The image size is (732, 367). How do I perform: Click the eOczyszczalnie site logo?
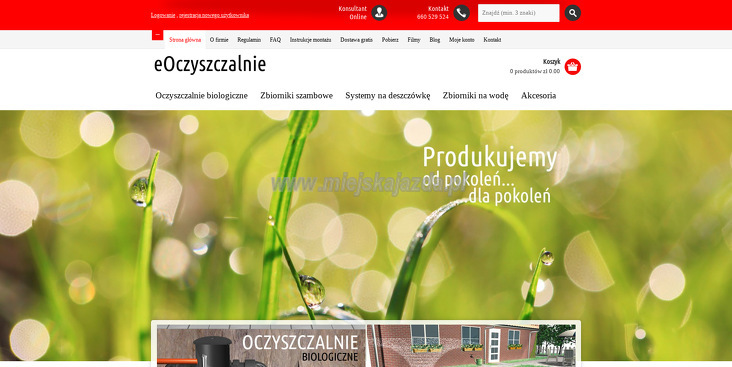pyautogui.click(x=210, y=64)
